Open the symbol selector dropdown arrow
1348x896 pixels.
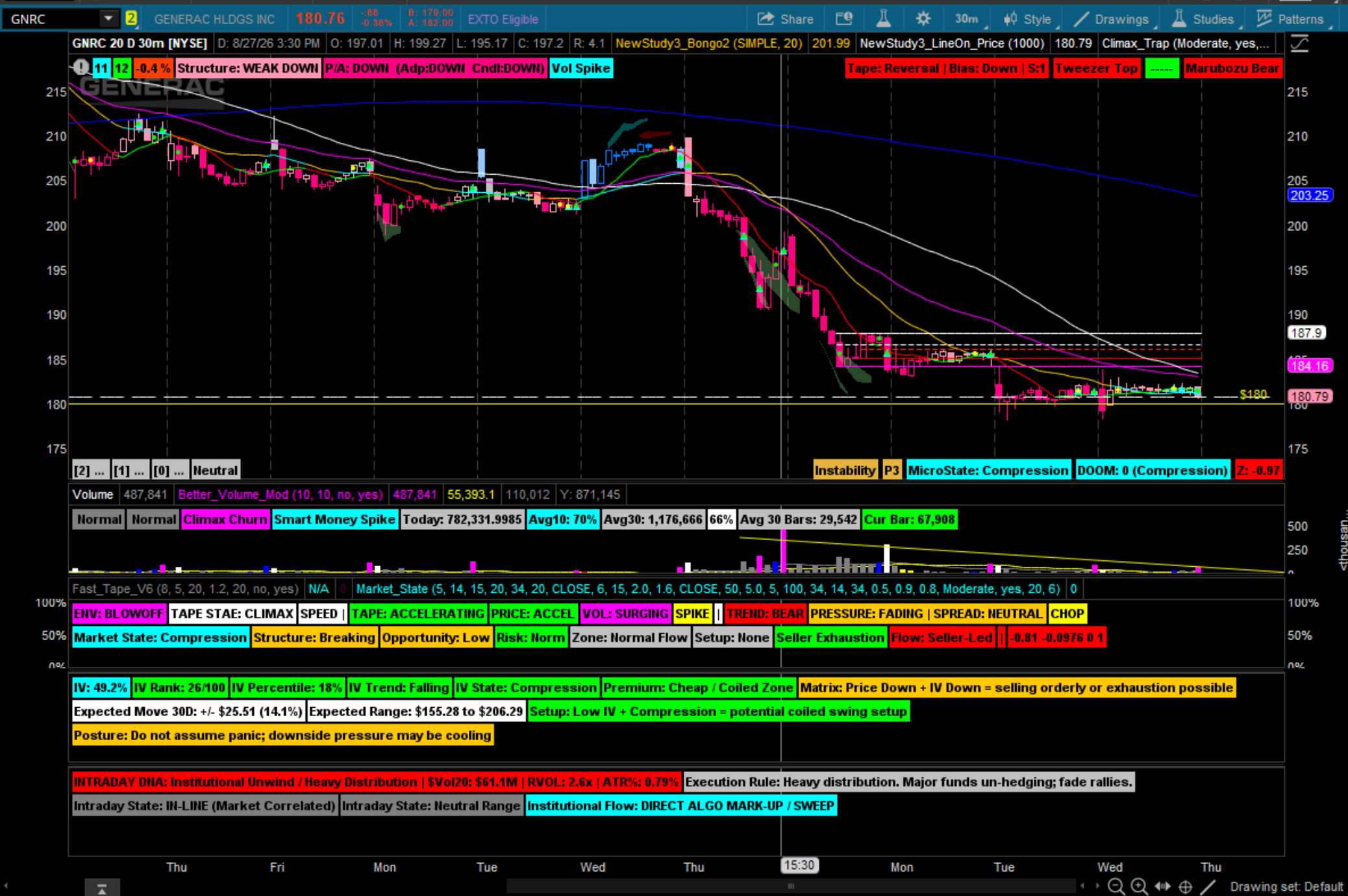[108, 18]
